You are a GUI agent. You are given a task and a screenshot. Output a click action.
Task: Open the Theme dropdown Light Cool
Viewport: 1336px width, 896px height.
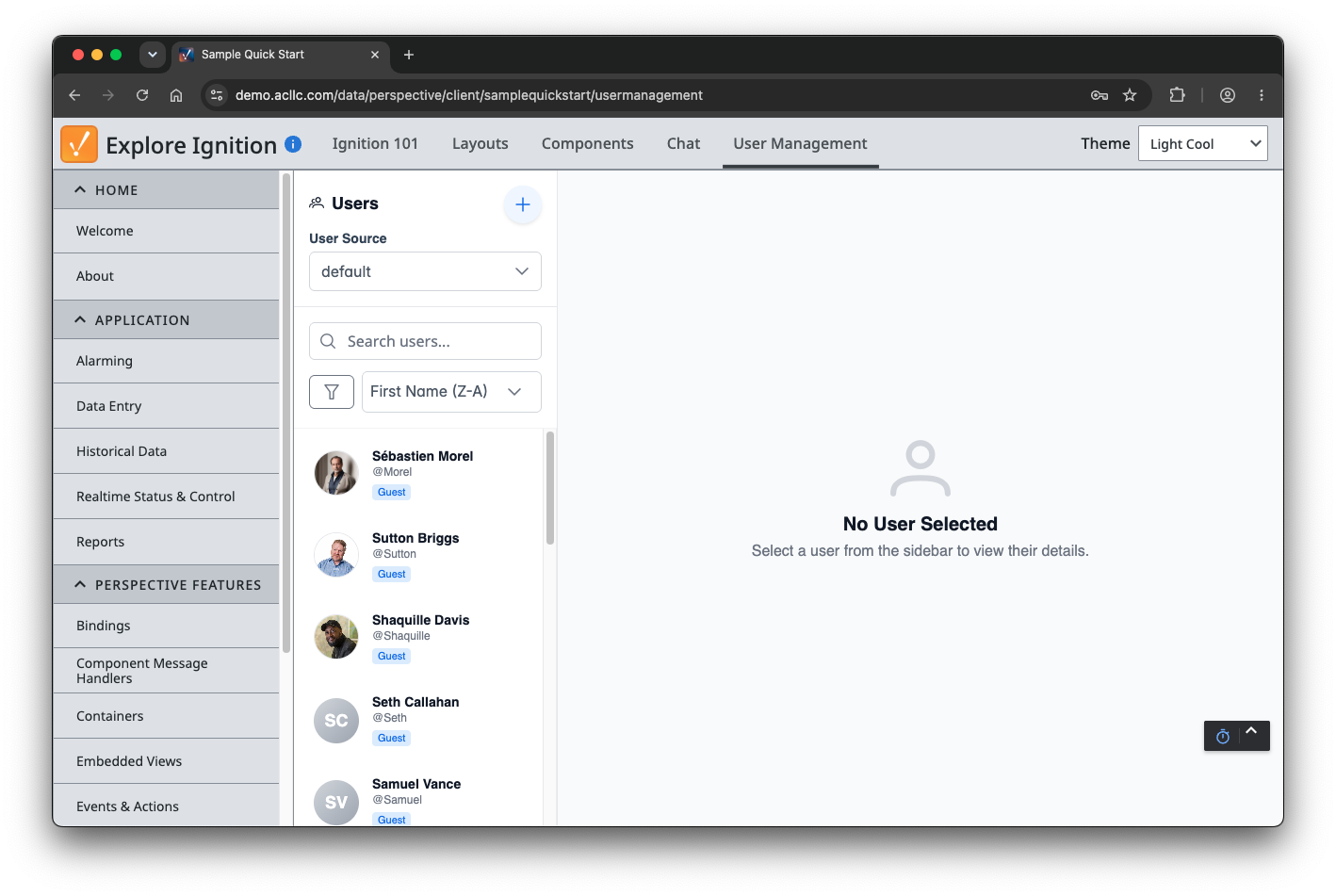click(x=1203, y=144)
